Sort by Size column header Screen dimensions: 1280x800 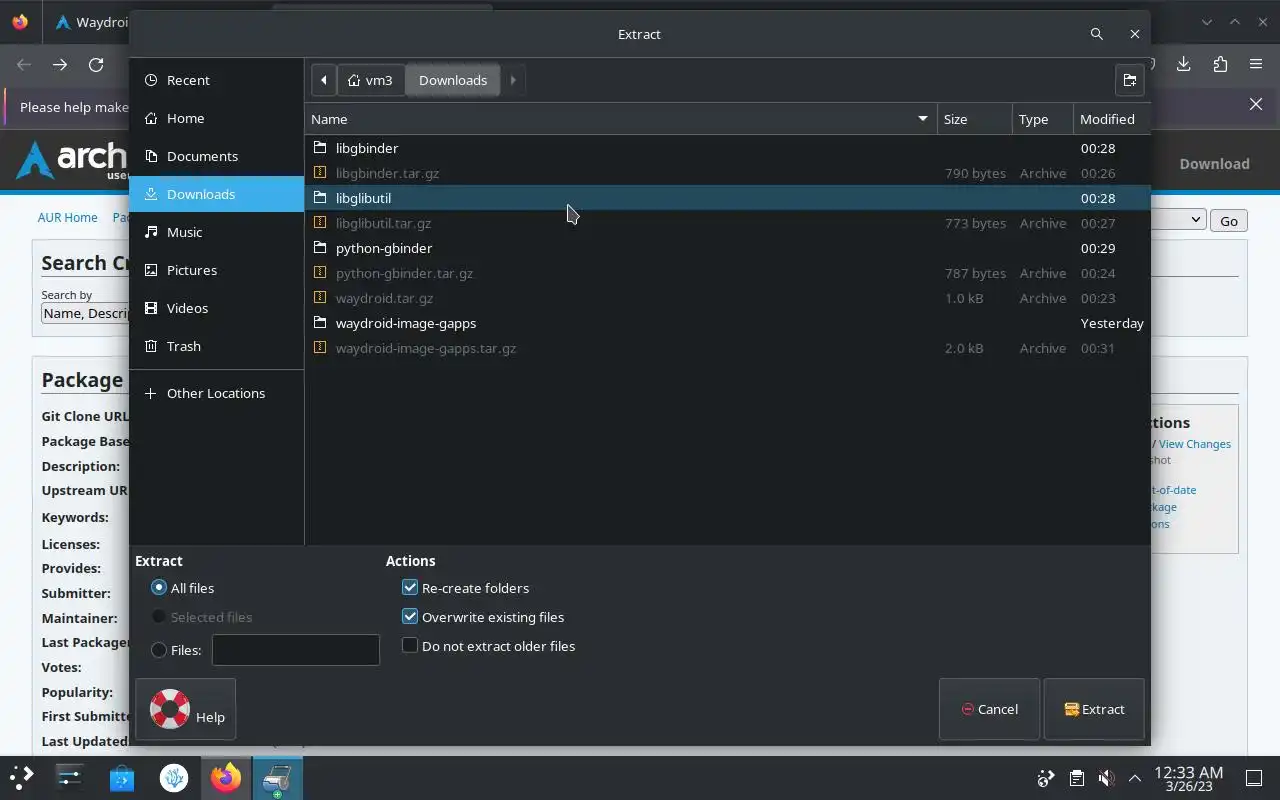point(975,119)
